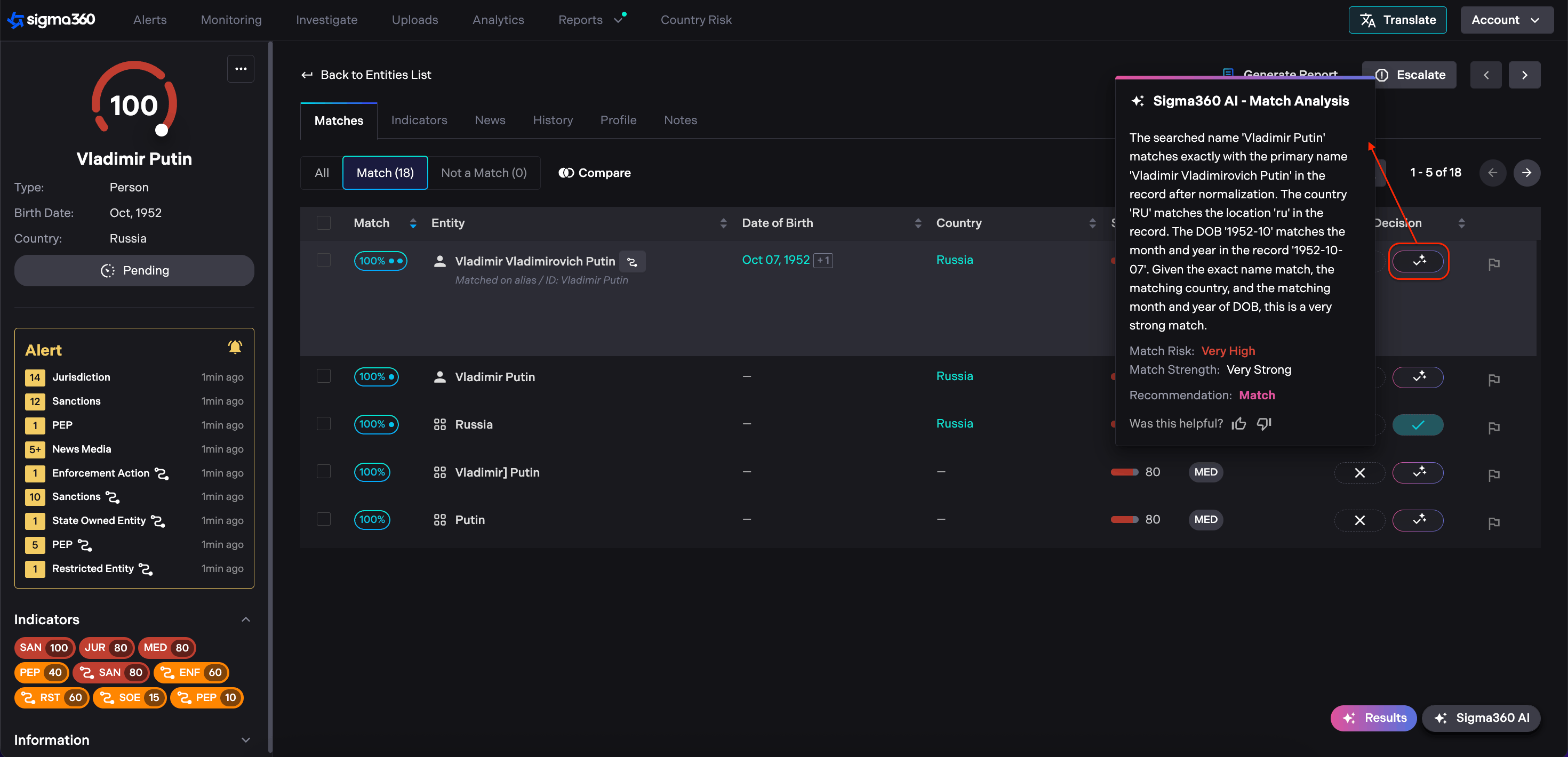
Task: Click linked-entity icon beside Vladimir Vladimirovich Putin
Action: click(632, 262)
